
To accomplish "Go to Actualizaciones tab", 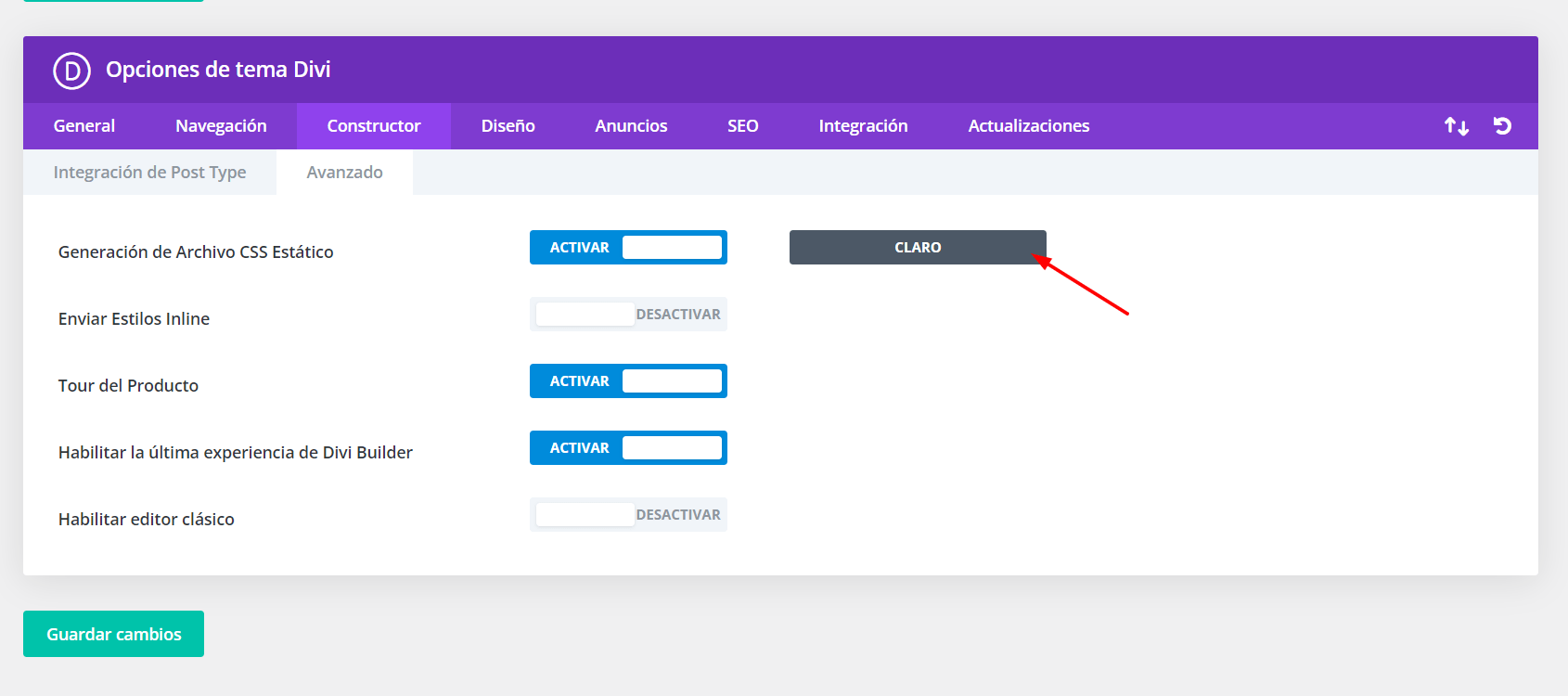I will (1029, 126).
